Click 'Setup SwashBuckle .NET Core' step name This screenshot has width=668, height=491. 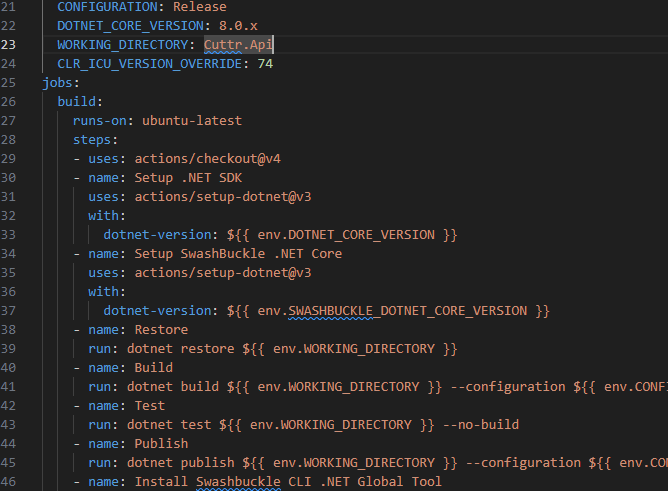(x=238, y=254)
